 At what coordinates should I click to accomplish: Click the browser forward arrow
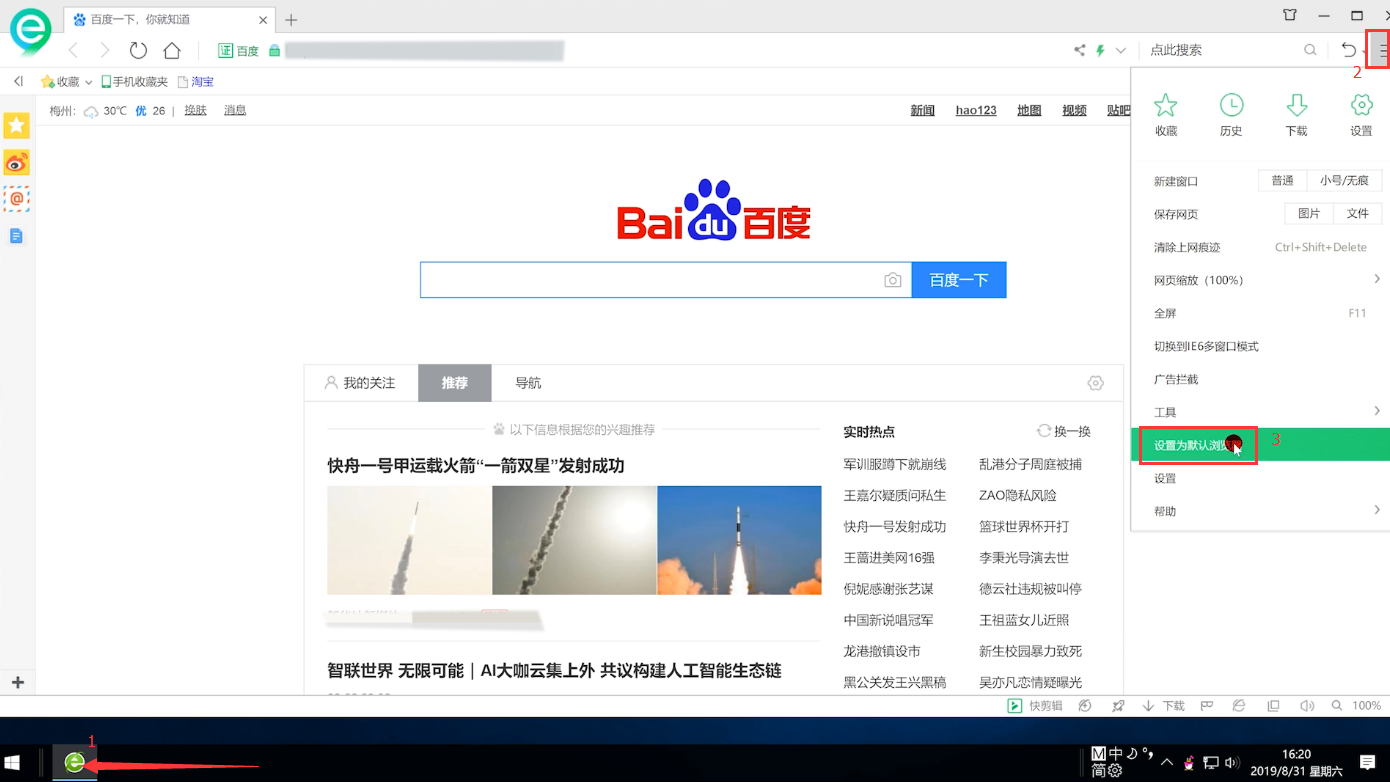pyautogui.click(x=104, y=50)
